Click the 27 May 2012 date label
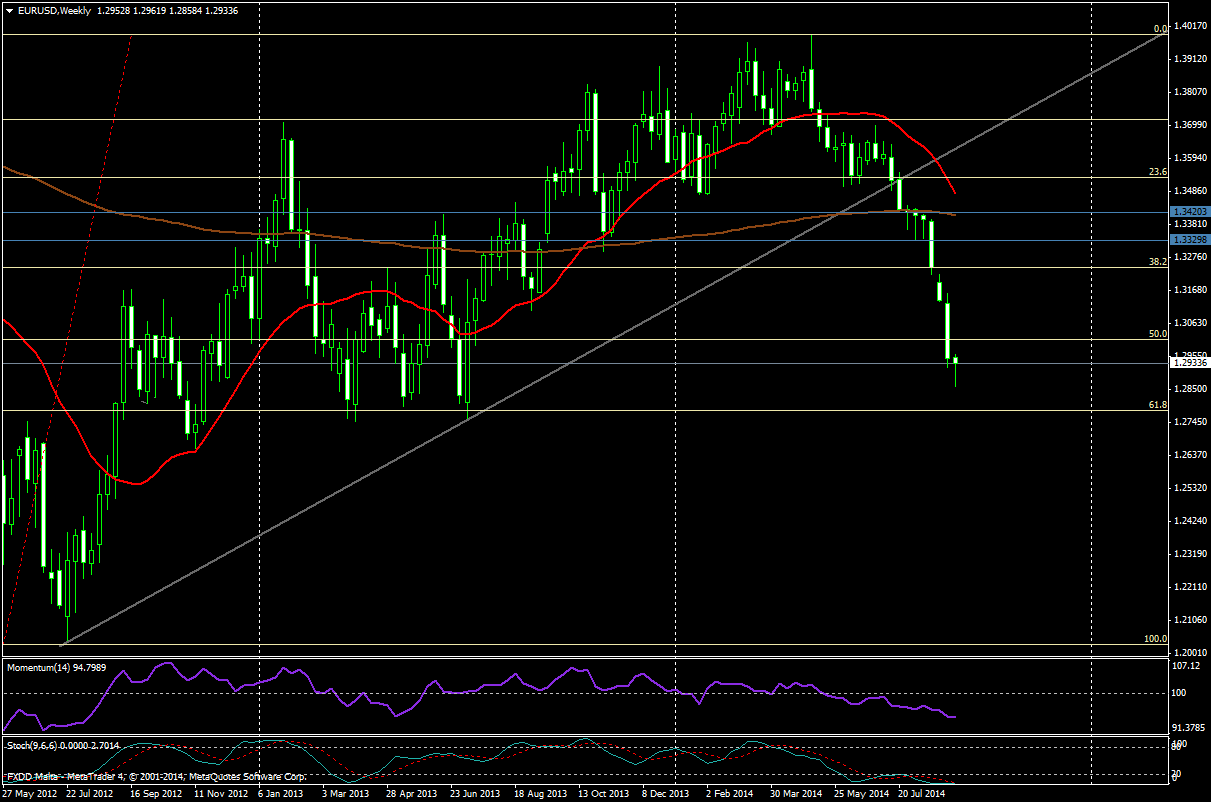The width and height of the screenshot is (1211, 802). pyautogui.click(x=27, y=793)
